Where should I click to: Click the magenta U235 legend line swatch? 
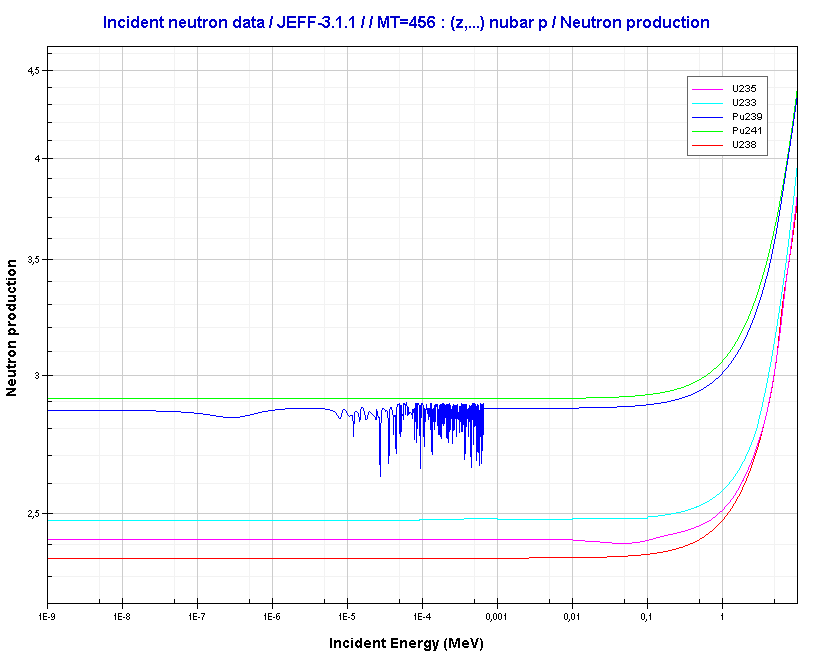click(x=708, y=90)
